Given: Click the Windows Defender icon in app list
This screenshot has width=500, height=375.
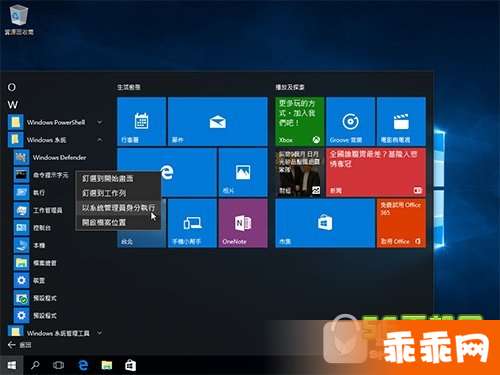Looking at the screenshot, I should (x=21, y=157).
